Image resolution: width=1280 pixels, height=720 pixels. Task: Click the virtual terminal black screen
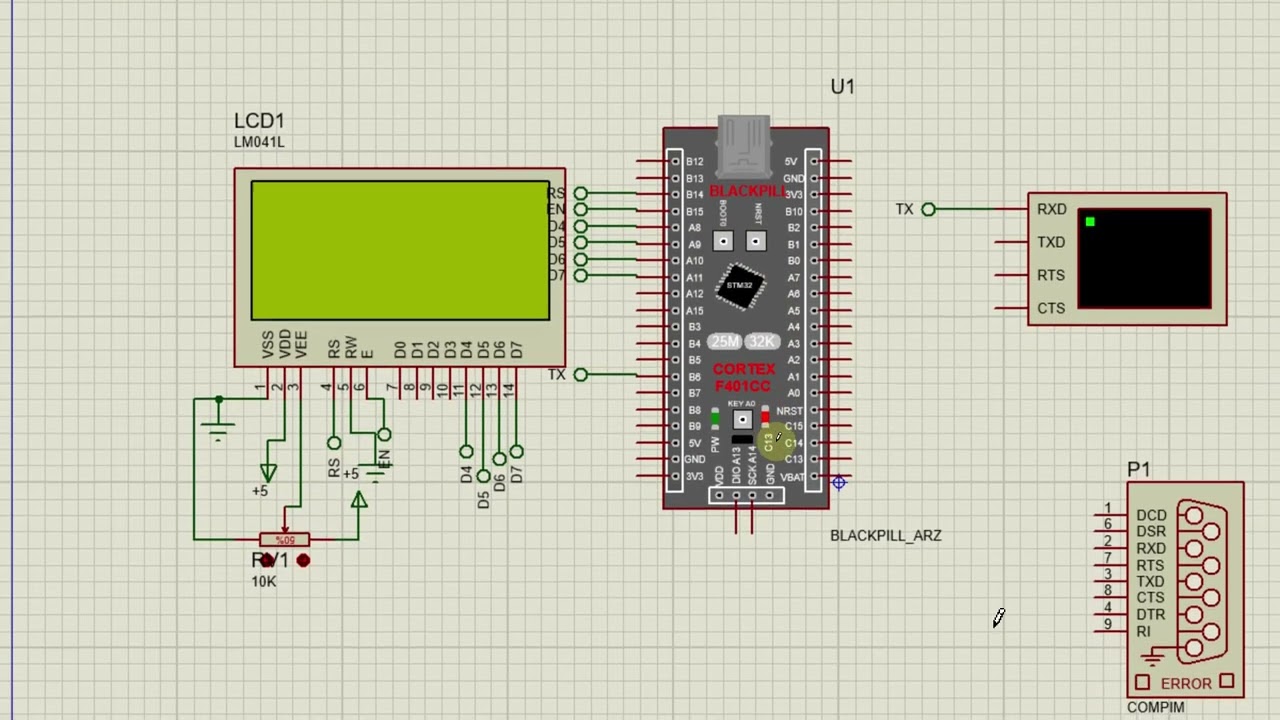1144,258
